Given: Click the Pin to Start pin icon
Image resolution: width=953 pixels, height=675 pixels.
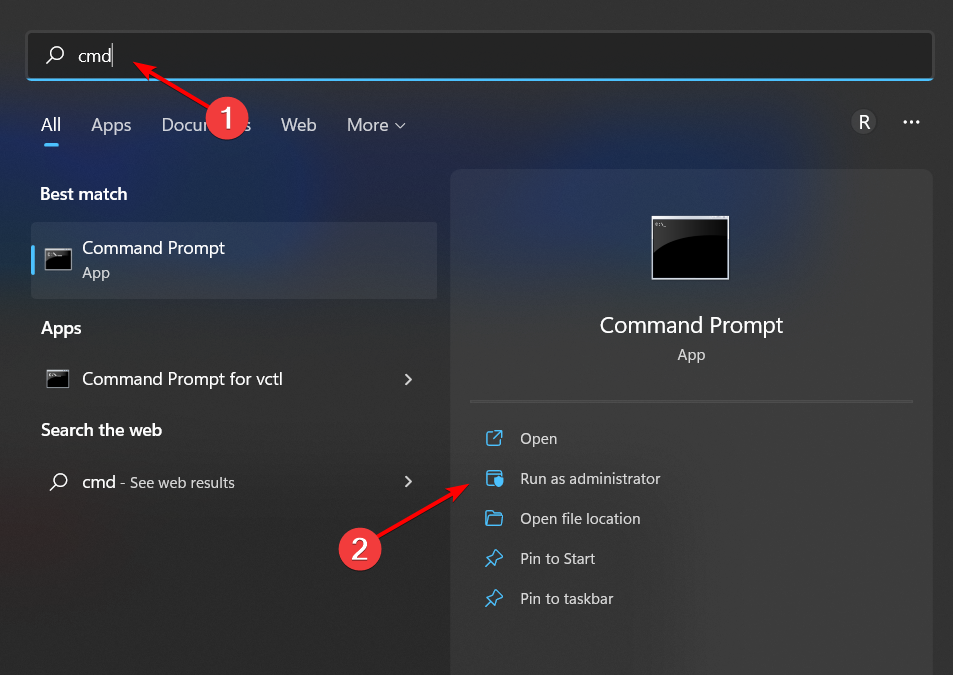Looking at the screenshot, I should [494, 558].
